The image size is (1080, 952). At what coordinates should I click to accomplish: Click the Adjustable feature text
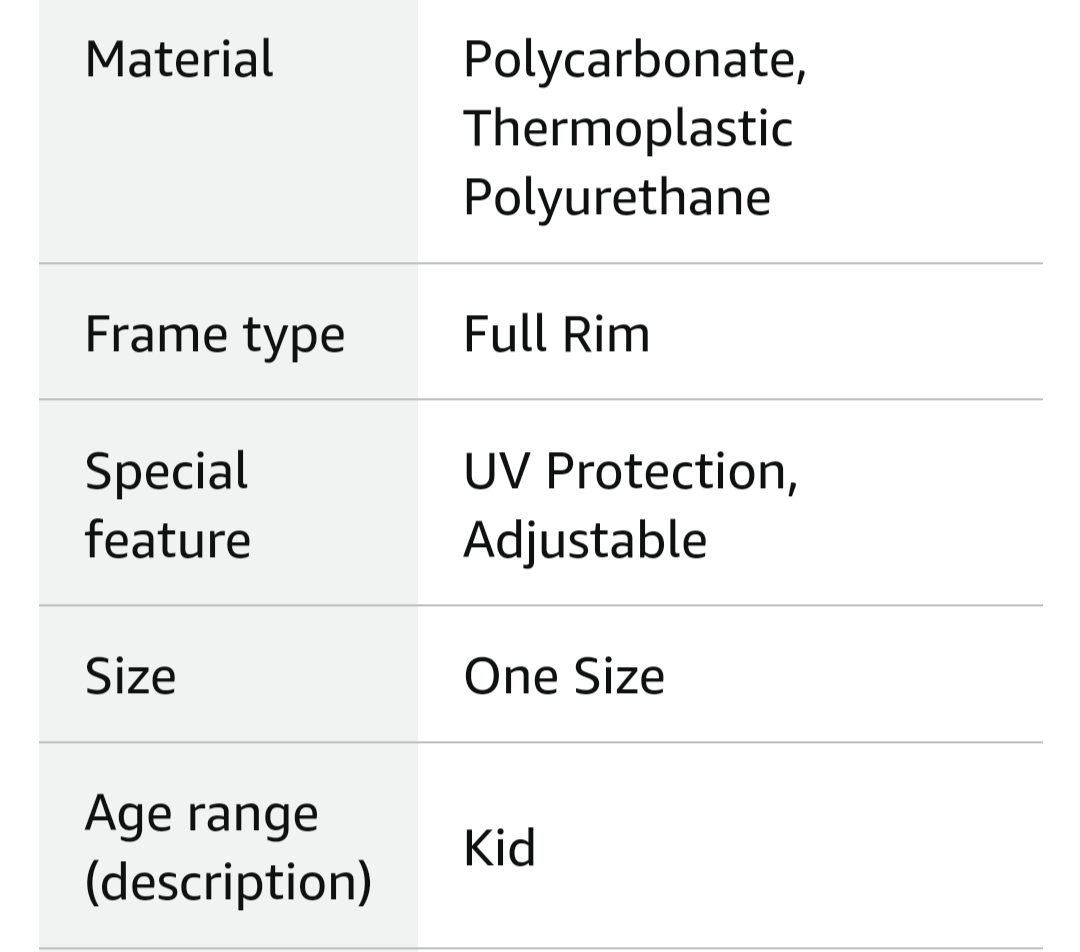point(585,541)
